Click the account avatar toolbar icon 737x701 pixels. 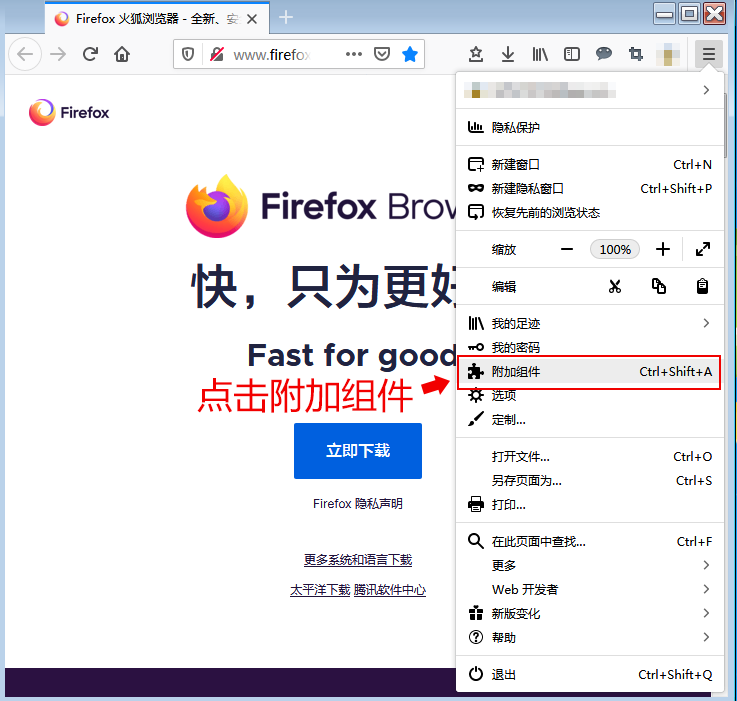668,55
